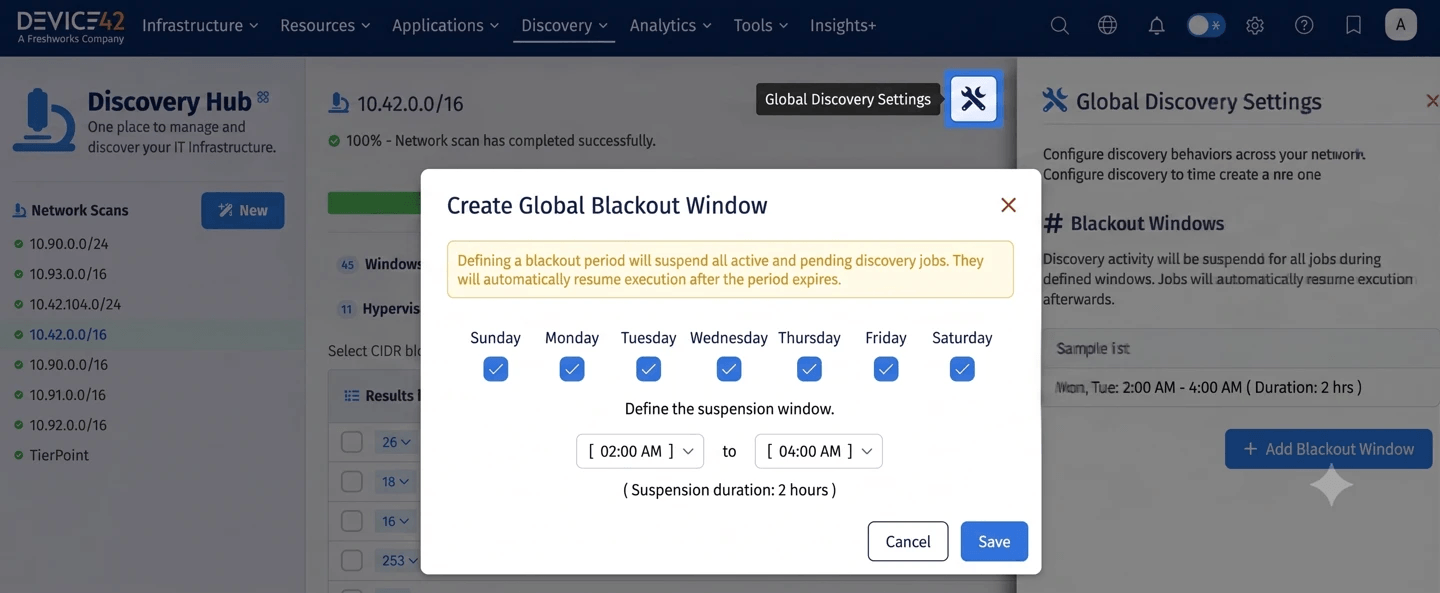1440x593 pixels.
Task: Open the Resources menu
Action: point(325,26)
